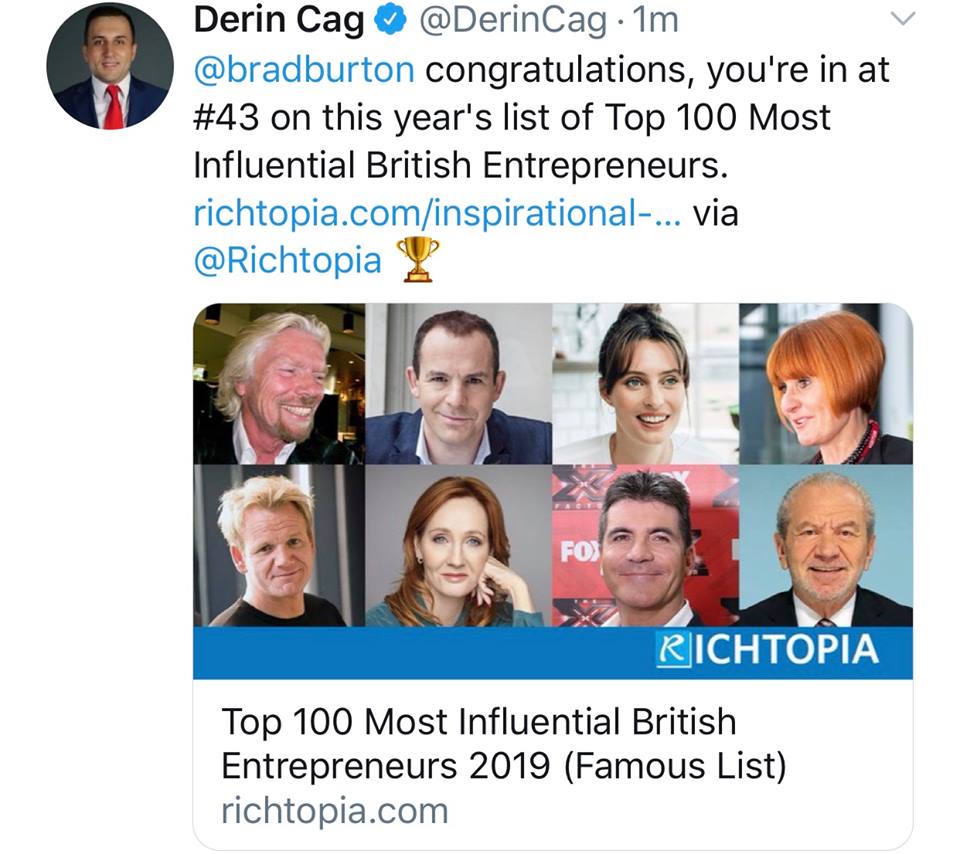Click photo of grey-bearded man in tie

825,545
